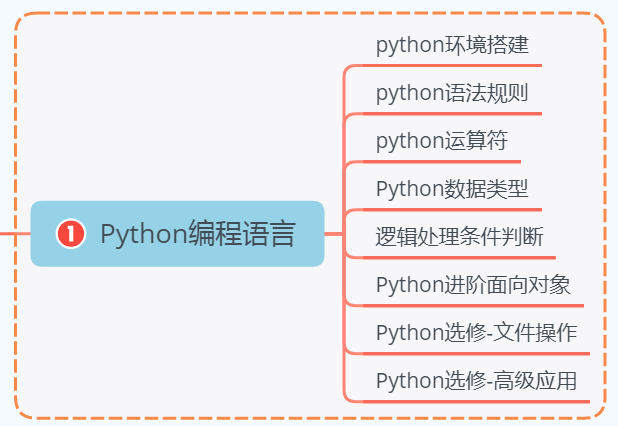618x426 pixels.
Task: Click the underline beneath python语法规则
Action: [452, 113]
